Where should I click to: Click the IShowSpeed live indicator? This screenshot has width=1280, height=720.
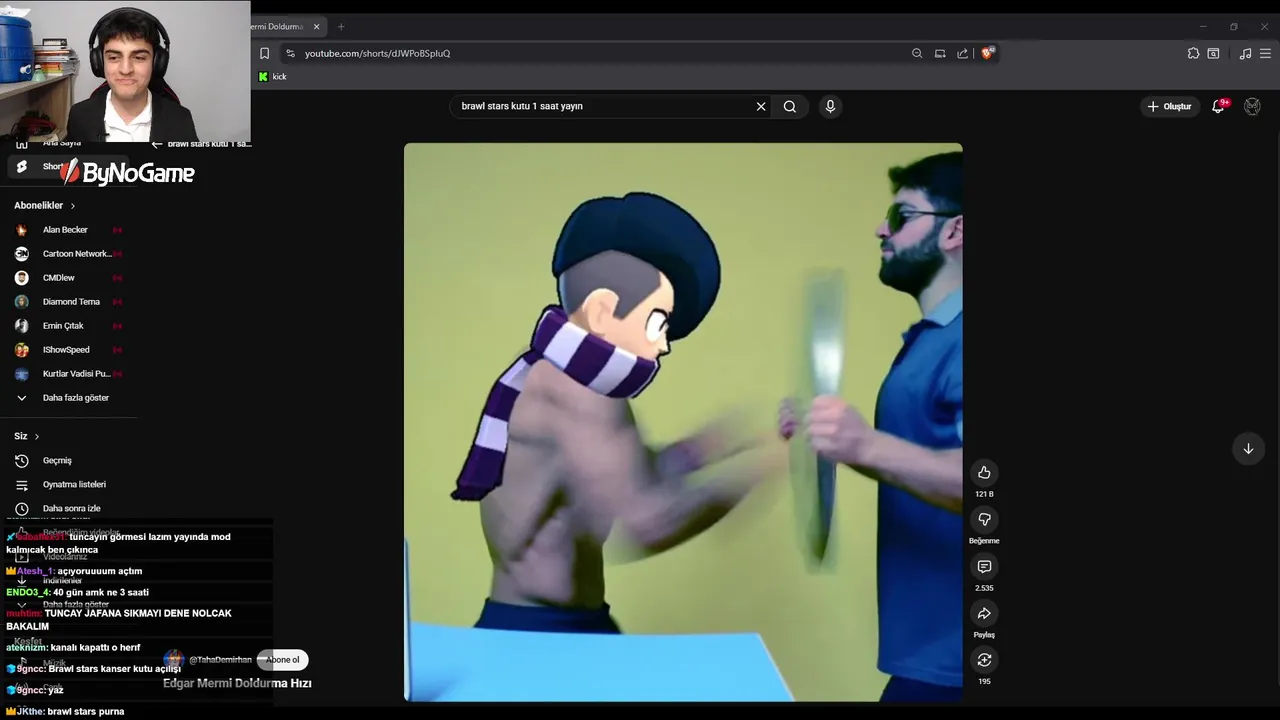117,350
